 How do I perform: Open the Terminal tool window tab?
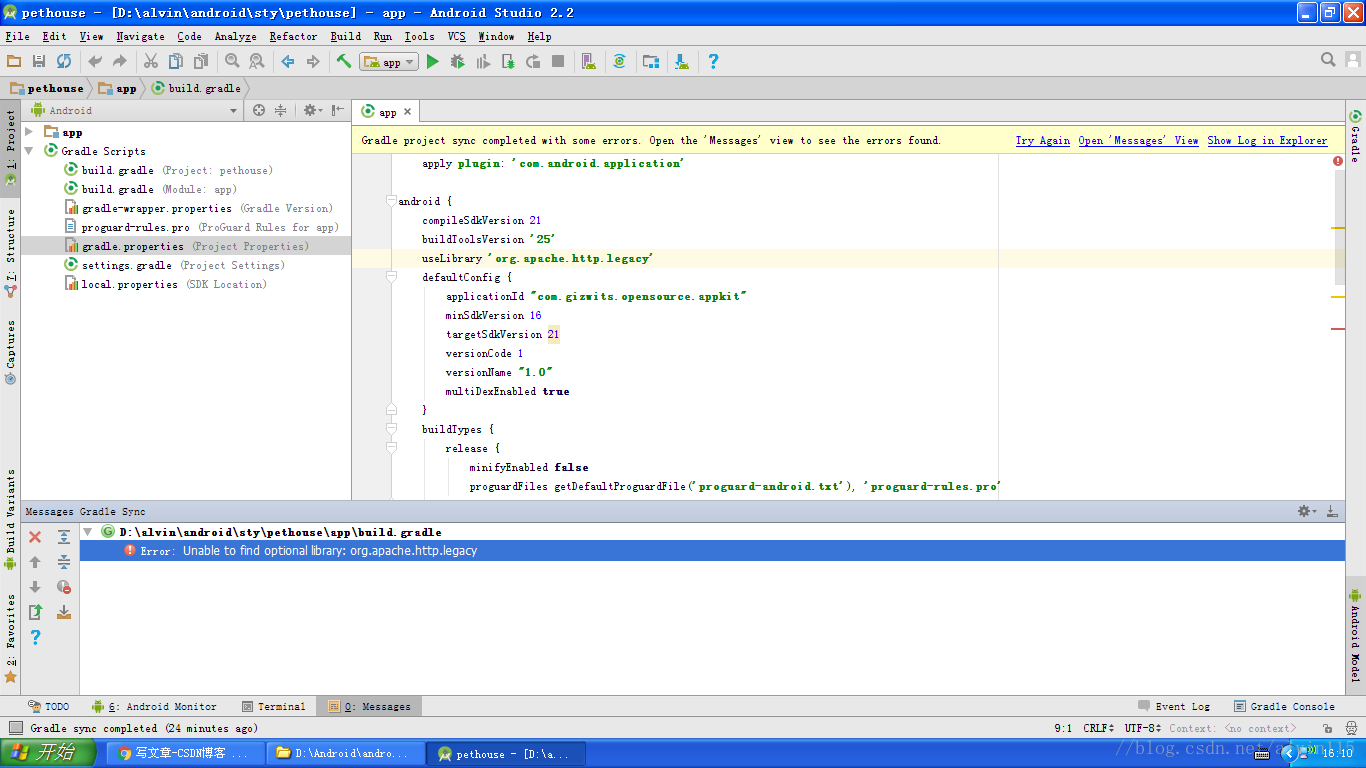click(x=273, y=706)
